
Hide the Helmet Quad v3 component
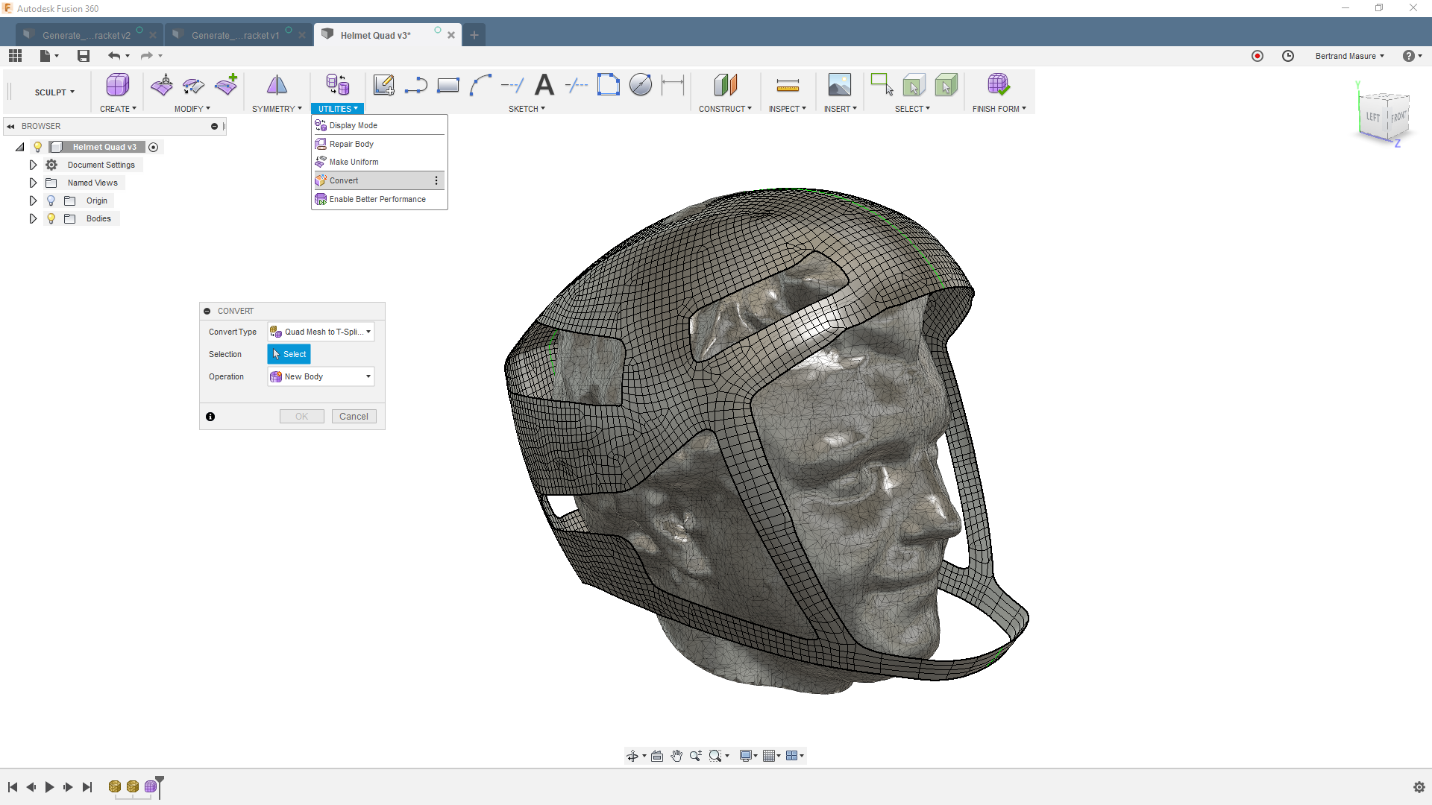37,146
